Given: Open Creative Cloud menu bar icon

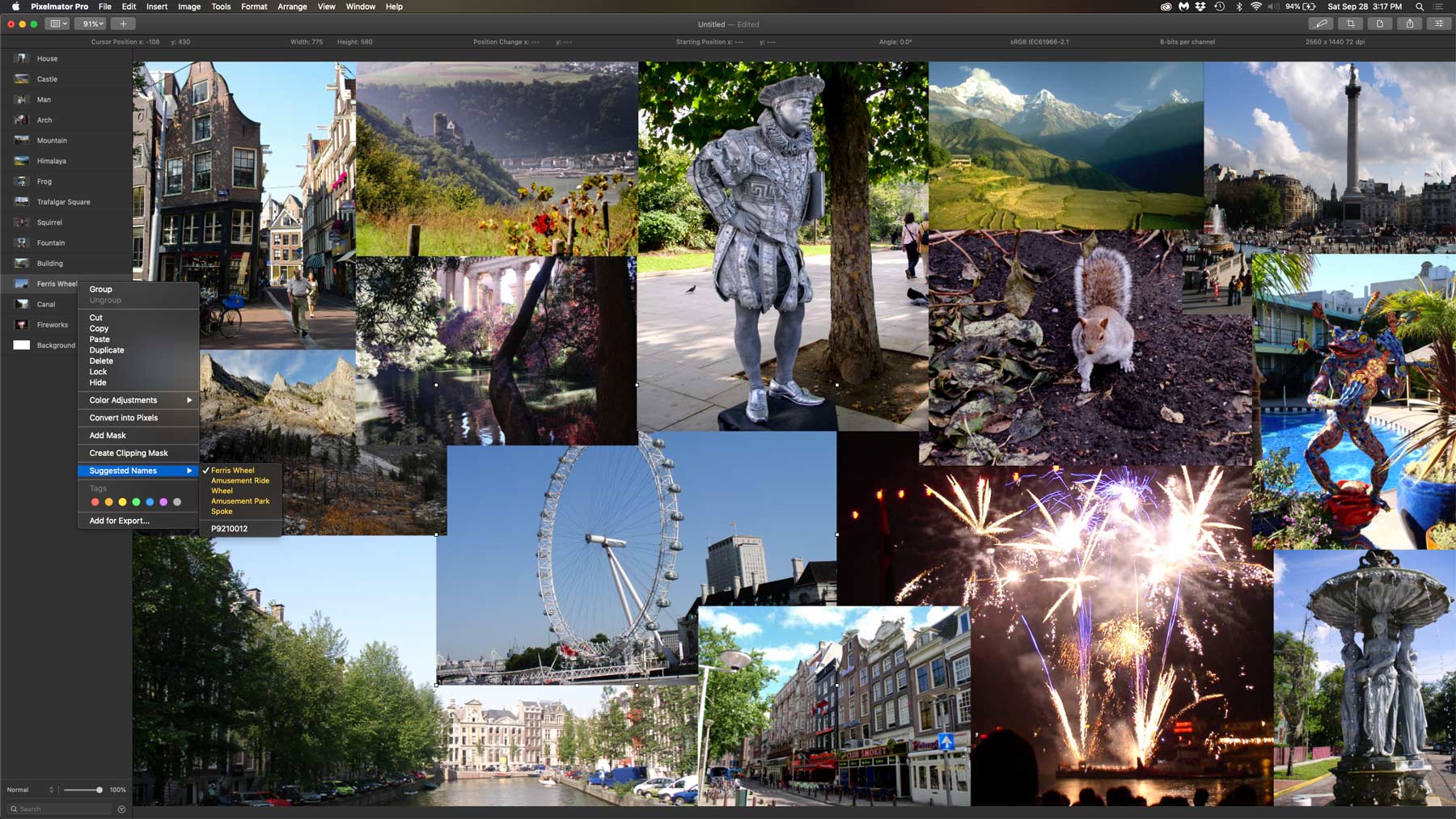Looking at the screenshot, I should tap(1166, 6).
